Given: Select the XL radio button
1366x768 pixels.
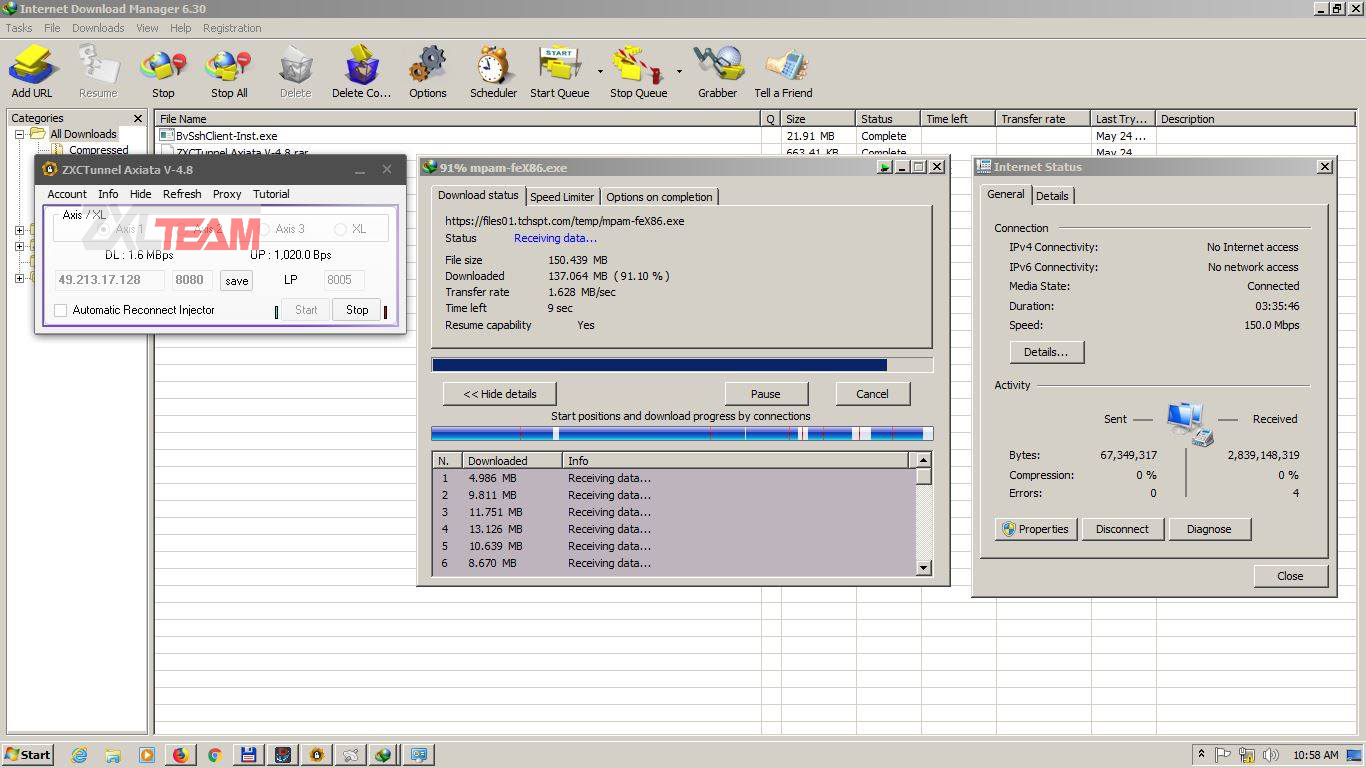Looking at the screenshot, I should 340,229.
